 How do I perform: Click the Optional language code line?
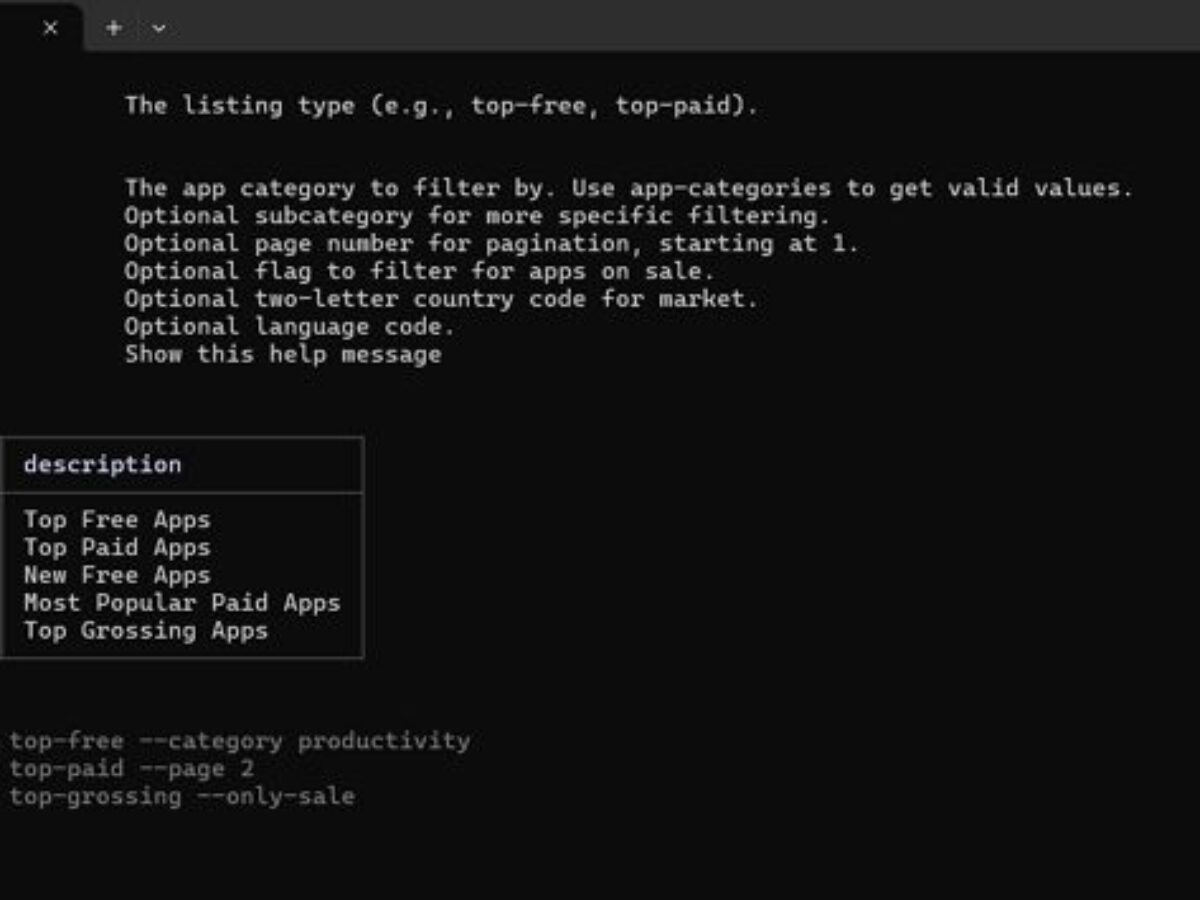[x=289, y=327]
